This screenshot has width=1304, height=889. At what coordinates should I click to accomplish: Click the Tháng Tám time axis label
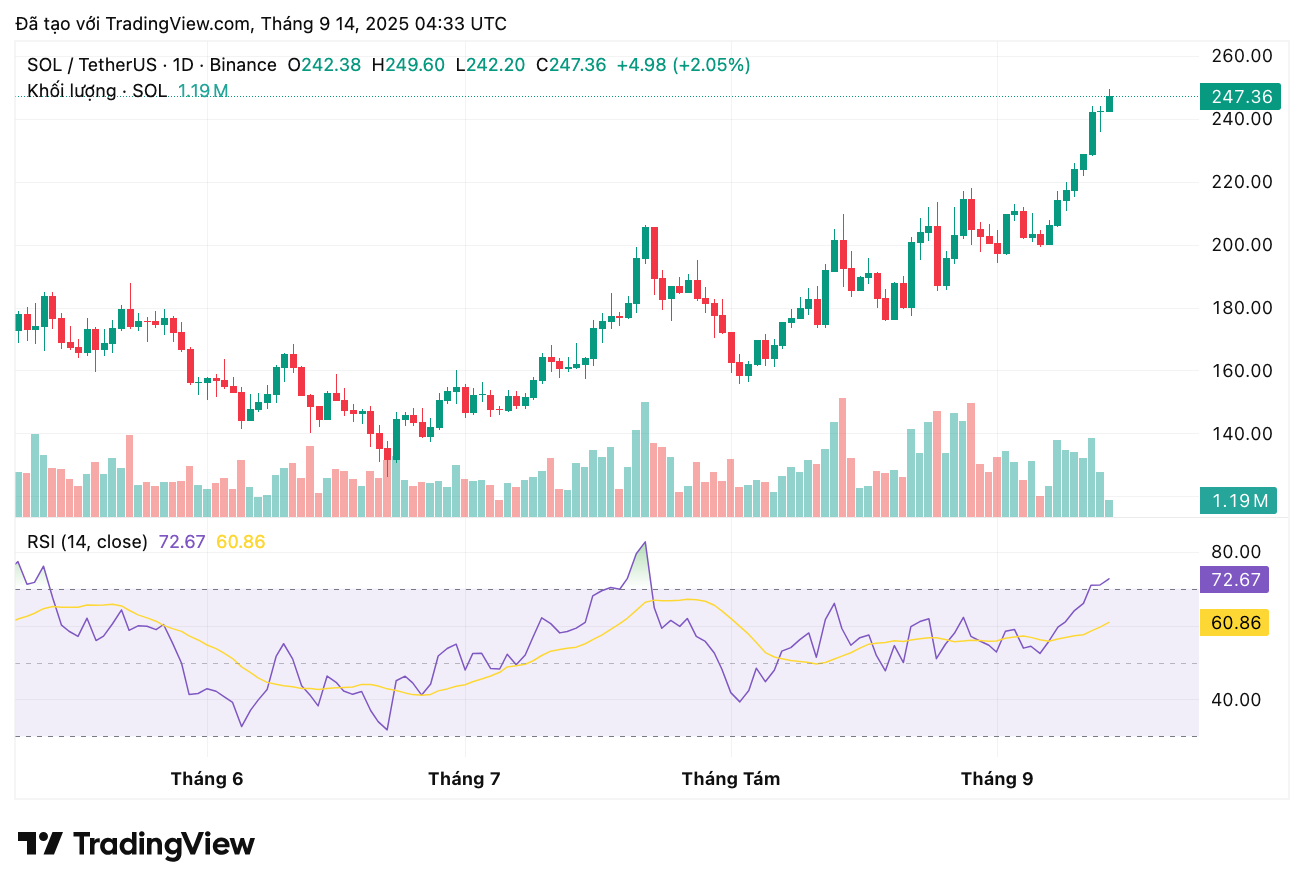731,778
